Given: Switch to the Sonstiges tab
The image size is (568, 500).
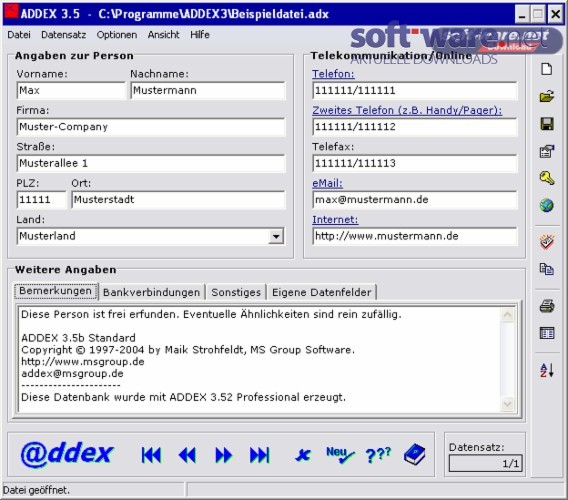Looking at the screenshot, I should (236, 292).
